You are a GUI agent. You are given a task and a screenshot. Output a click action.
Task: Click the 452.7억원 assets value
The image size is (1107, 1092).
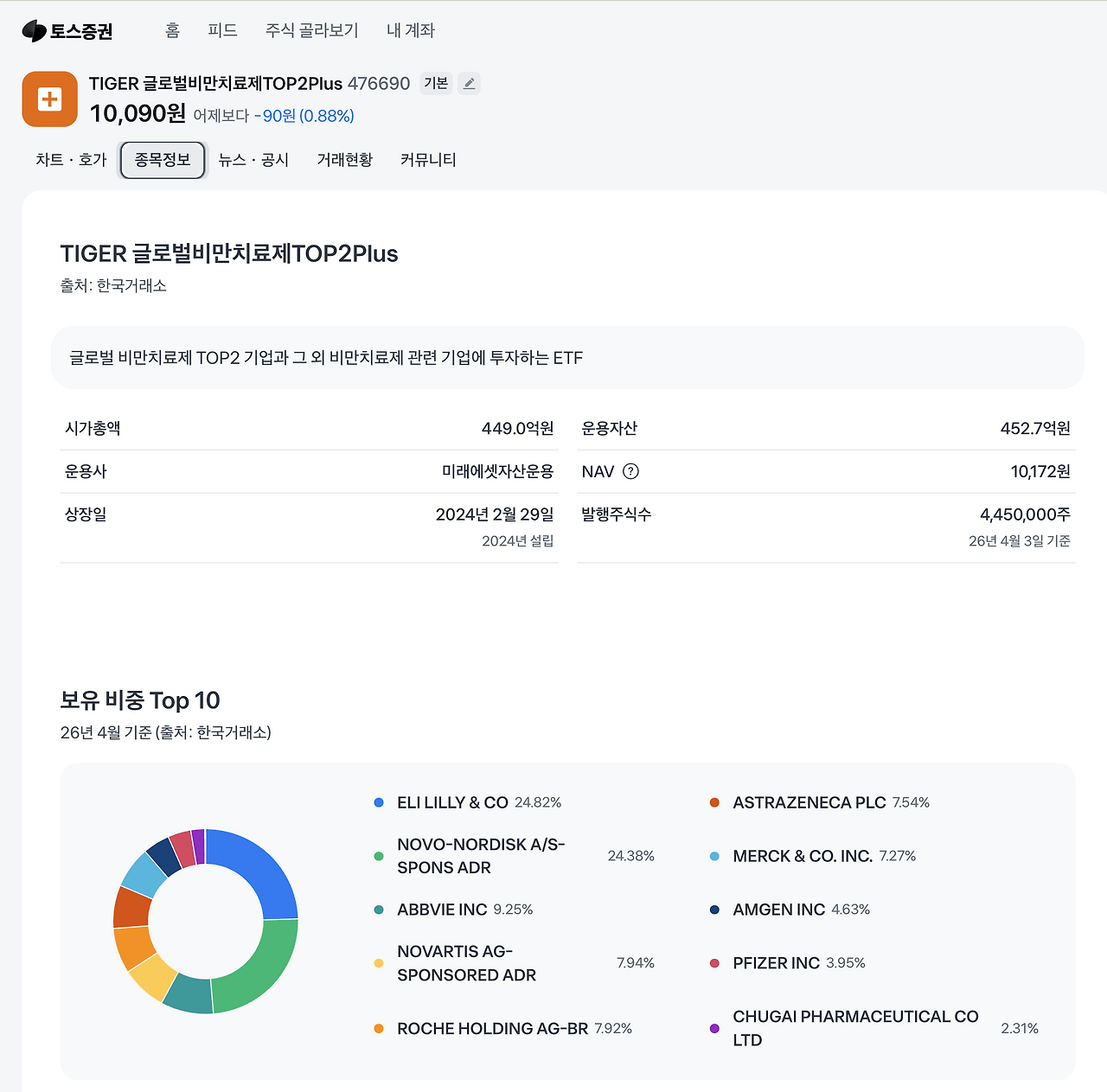[1035, 428]
